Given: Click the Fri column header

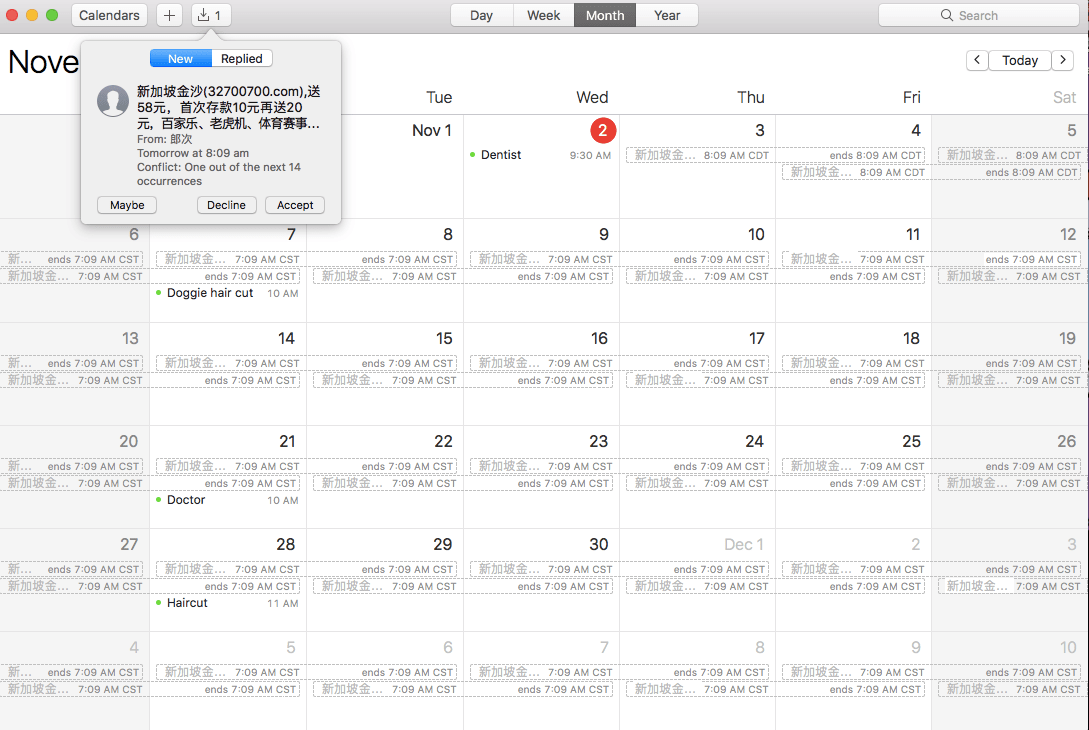Looking at the screenshot, I should coord(911,97).
